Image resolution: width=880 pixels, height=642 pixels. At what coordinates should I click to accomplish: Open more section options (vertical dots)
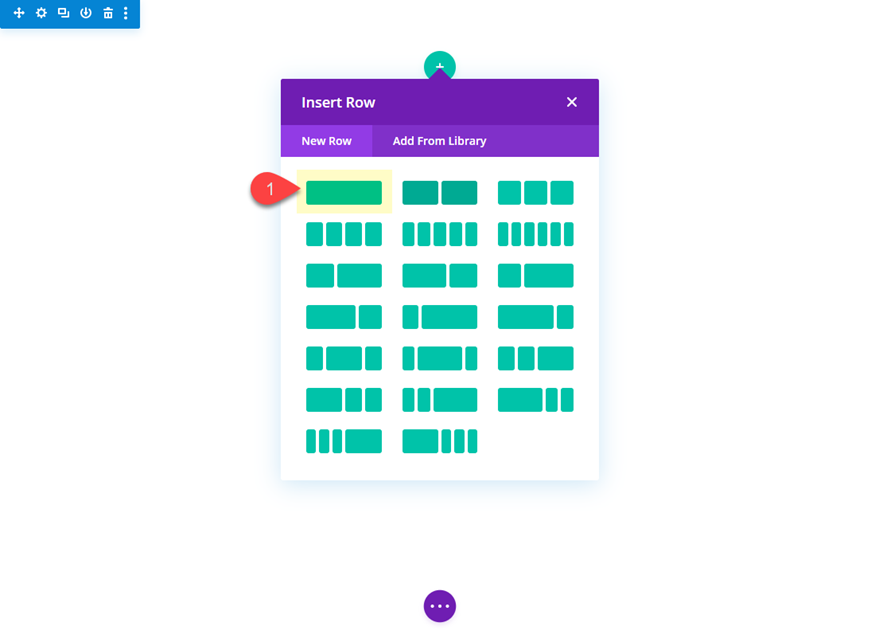pyautogui.click(x=126, y=13)
